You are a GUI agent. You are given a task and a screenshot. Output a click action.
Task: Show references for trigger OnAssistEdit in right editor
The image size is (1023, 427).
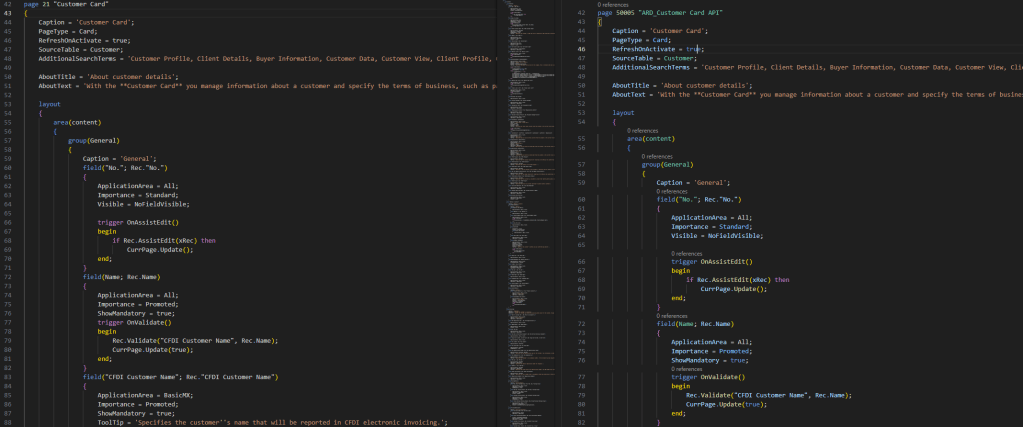tap(687, 253)
